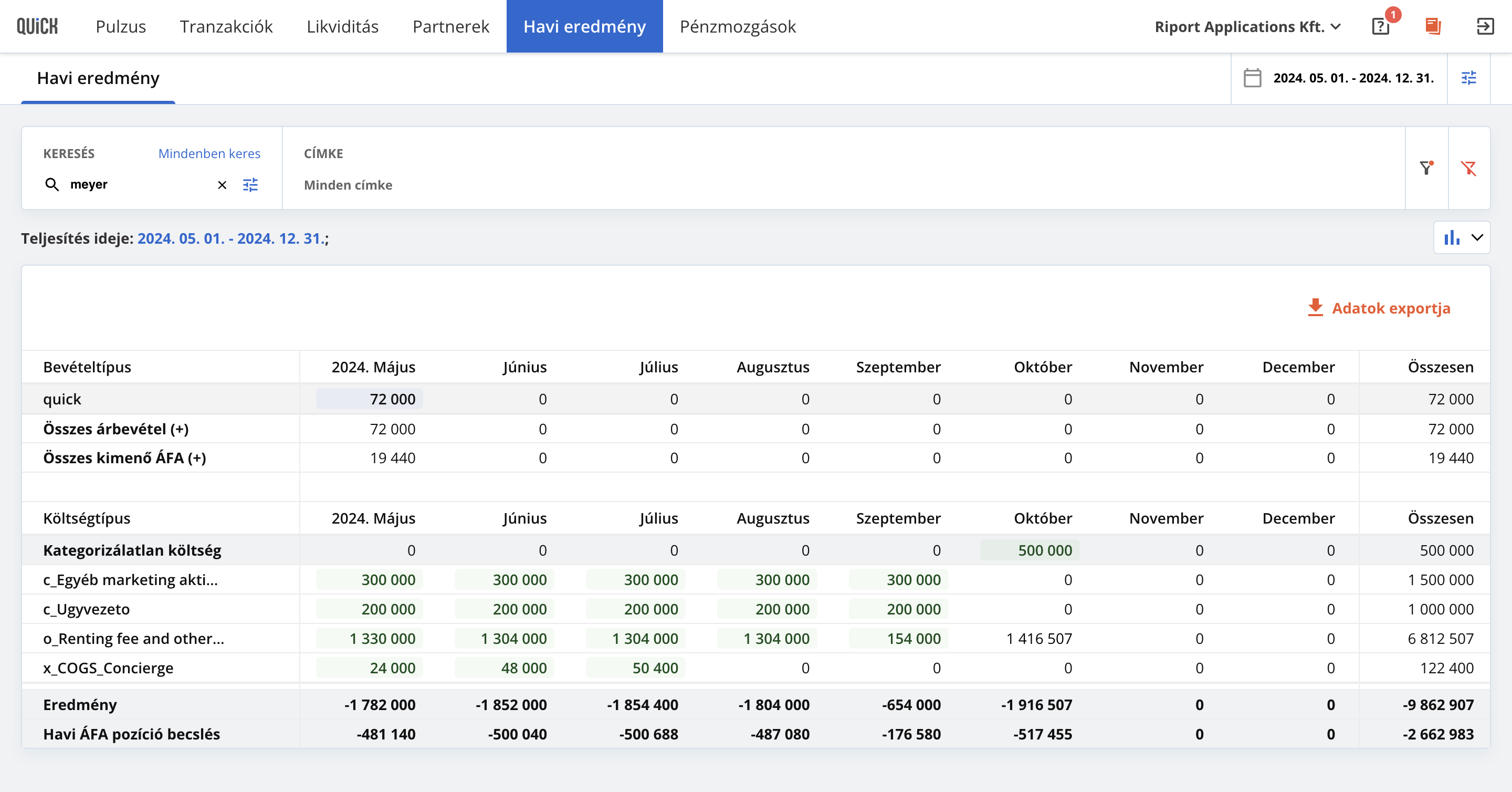Click Összes kimenő ÁFA May 19 440
Image resolution: width=1512 pixels, height=792 pixels.
click(x=393, y=457)
